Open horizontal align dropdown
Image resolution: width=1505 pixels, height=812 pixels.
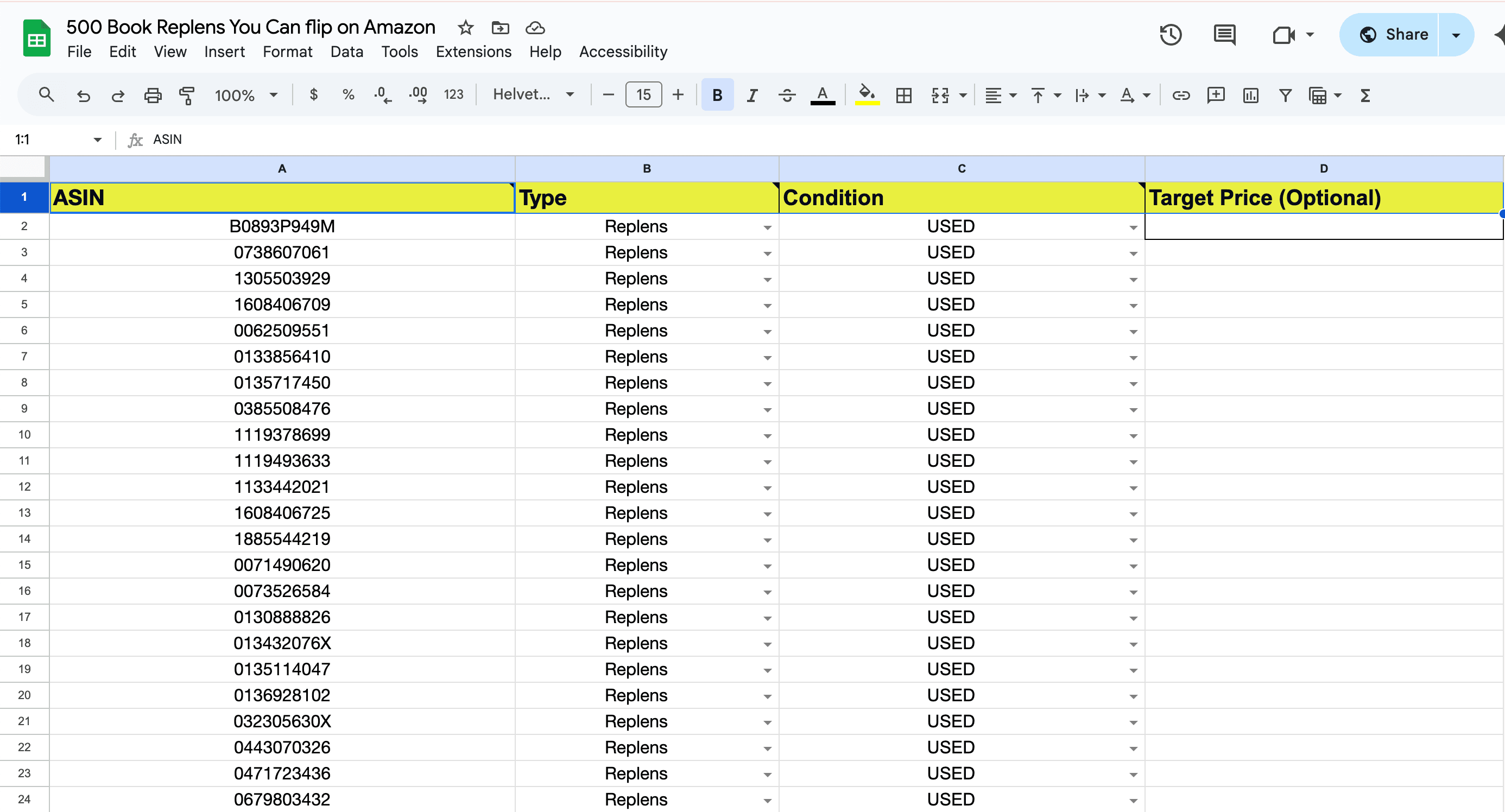pos(1001,94)
